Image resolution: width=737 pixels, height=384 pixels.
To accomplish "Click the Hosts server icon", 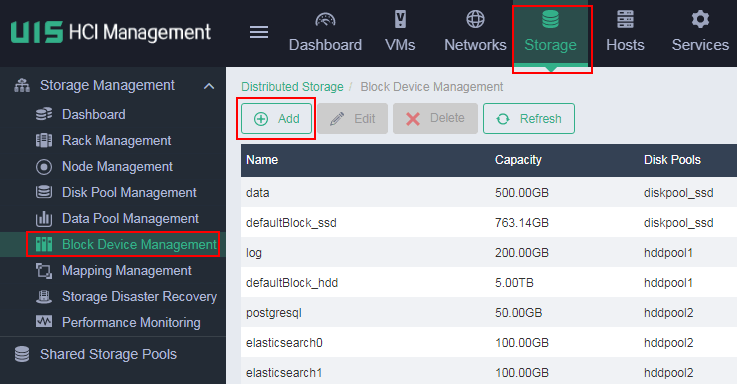I will click(625, 19).
